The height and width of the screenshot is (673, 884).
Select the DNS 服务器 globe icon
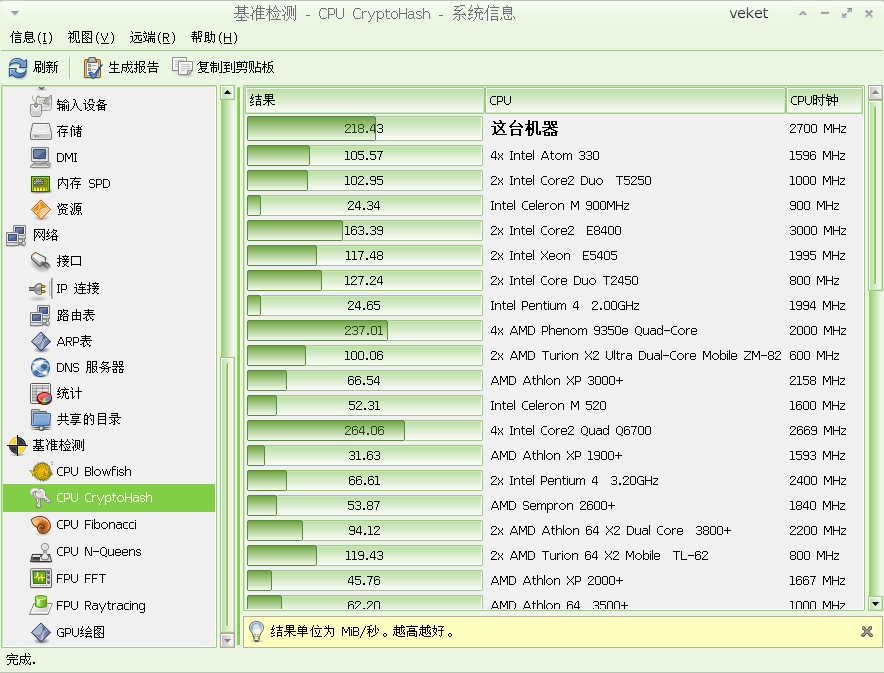(x=41, y=368)
